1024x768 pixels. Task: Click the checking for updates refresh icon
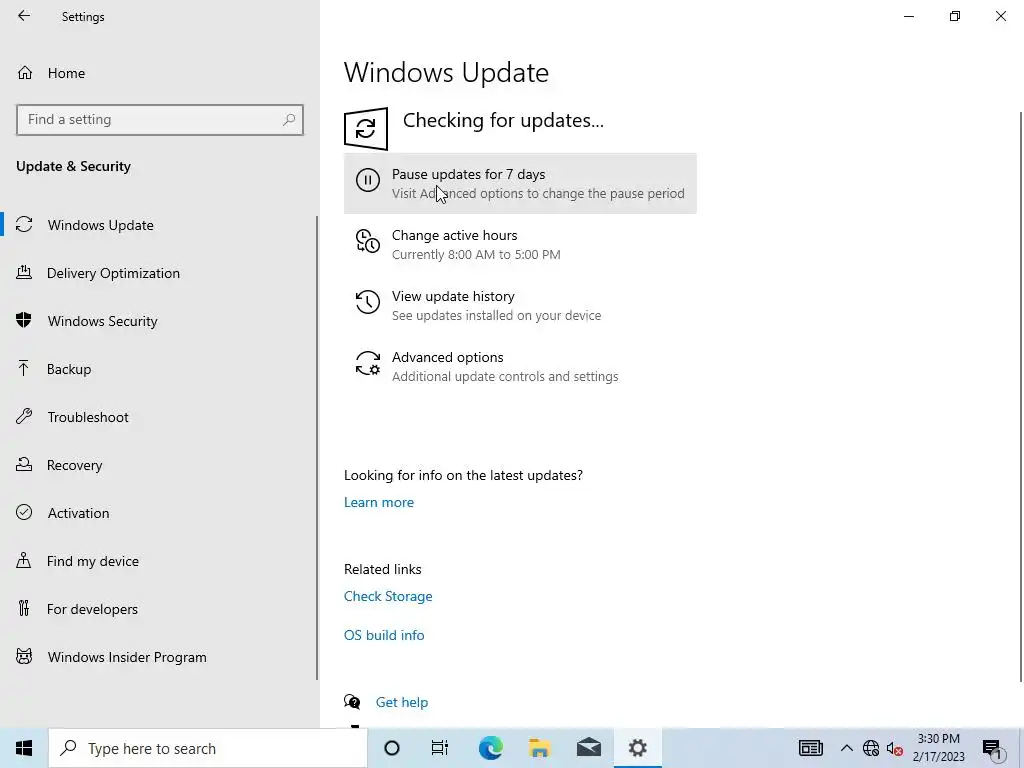[x=366, y=129]
